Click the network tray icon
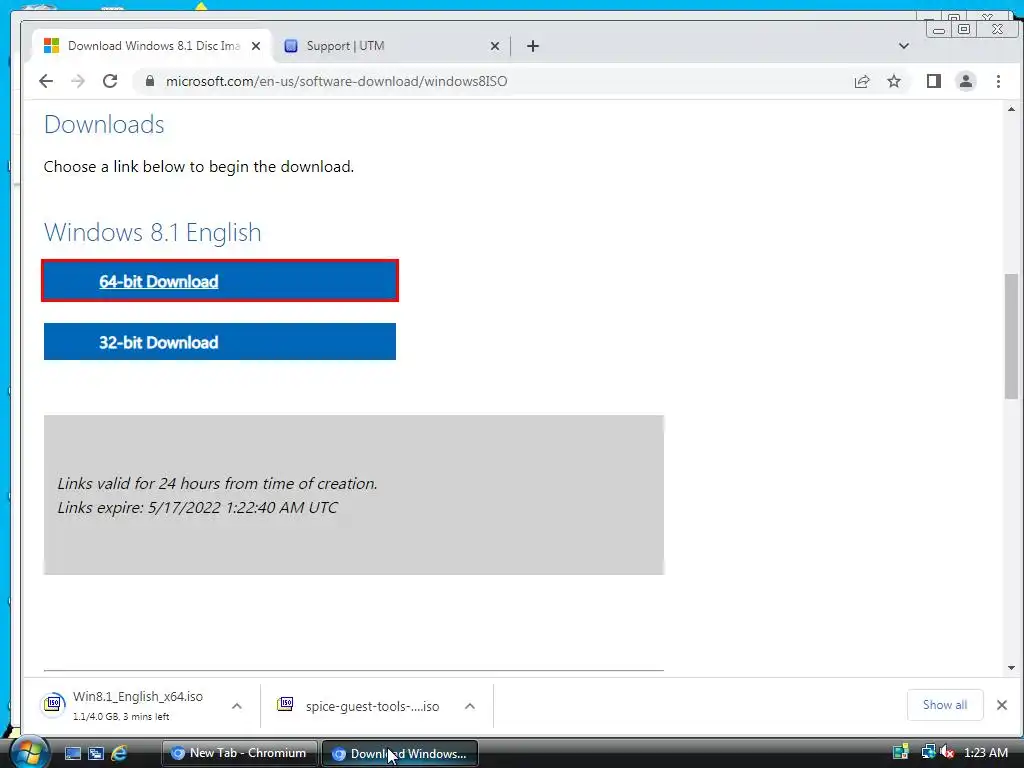 927,752
